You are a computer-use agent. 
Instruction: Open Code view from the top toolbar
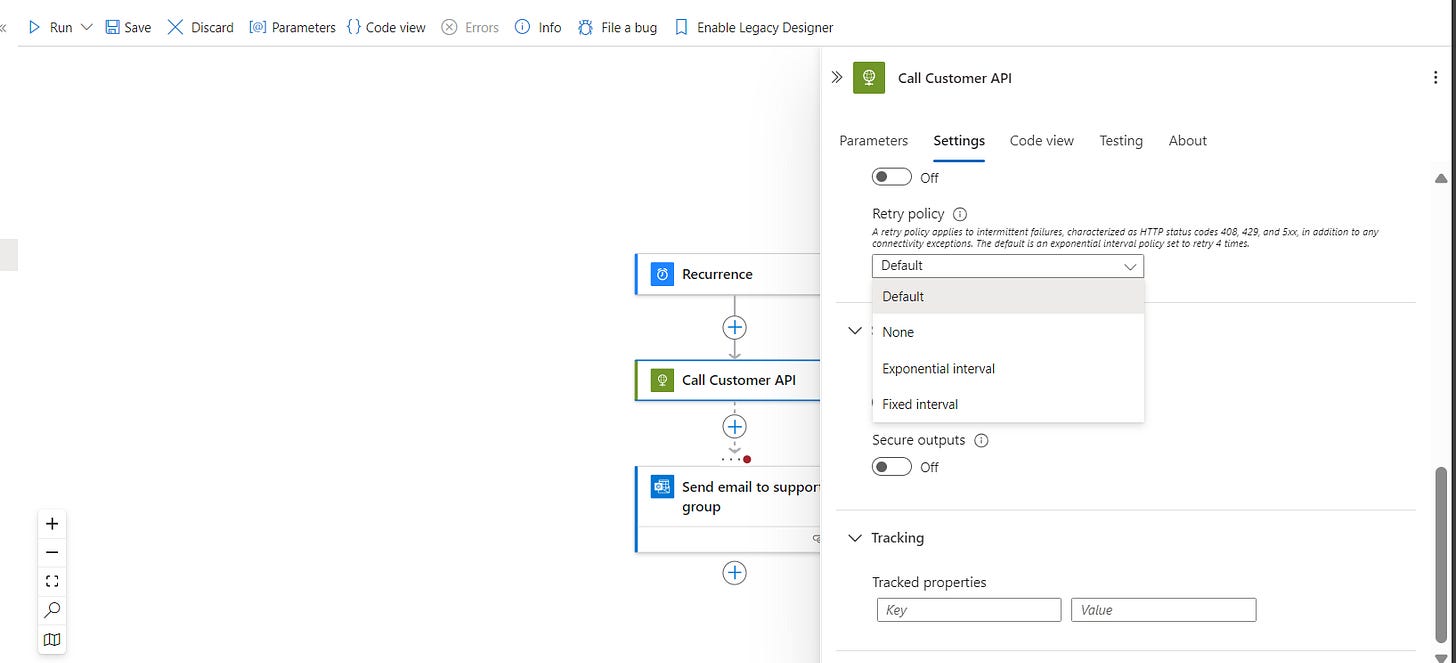point(385,27)
